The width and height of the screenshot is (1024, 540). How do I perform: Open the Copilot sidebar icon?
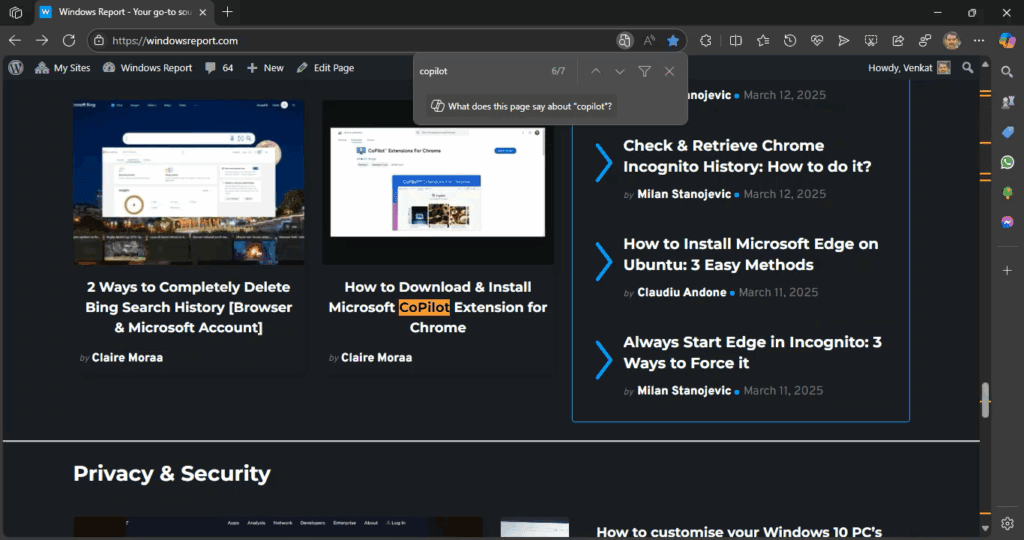coord(1007,40)
